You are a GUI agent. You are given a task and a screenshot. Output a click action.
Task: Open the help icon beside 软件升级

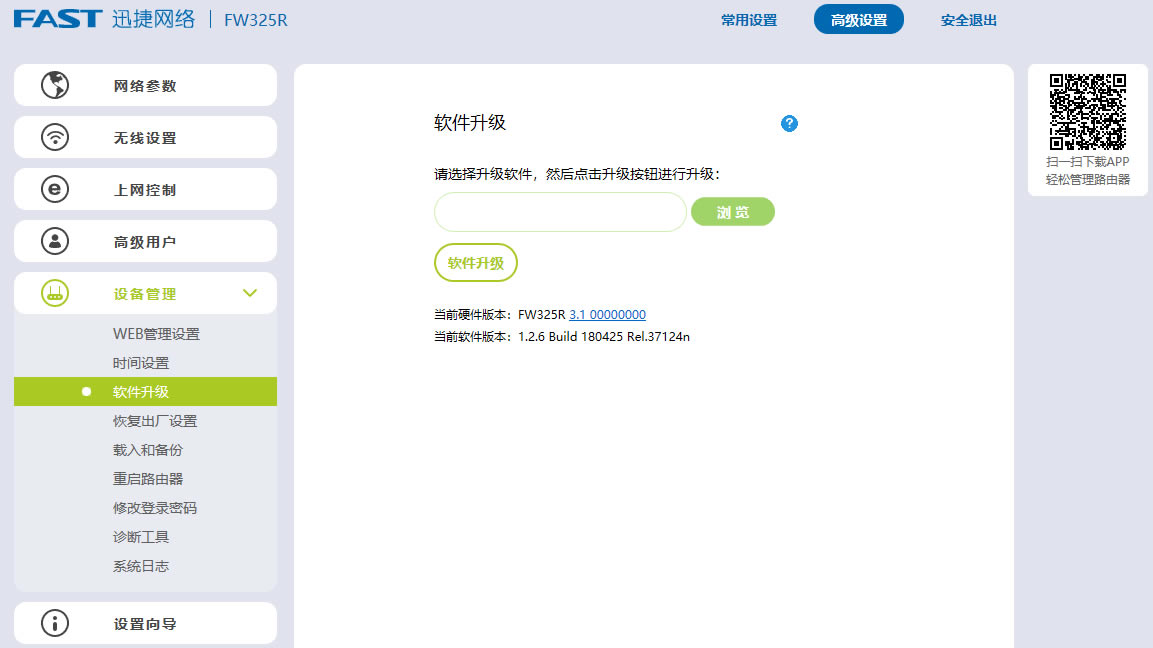point(789,124)
